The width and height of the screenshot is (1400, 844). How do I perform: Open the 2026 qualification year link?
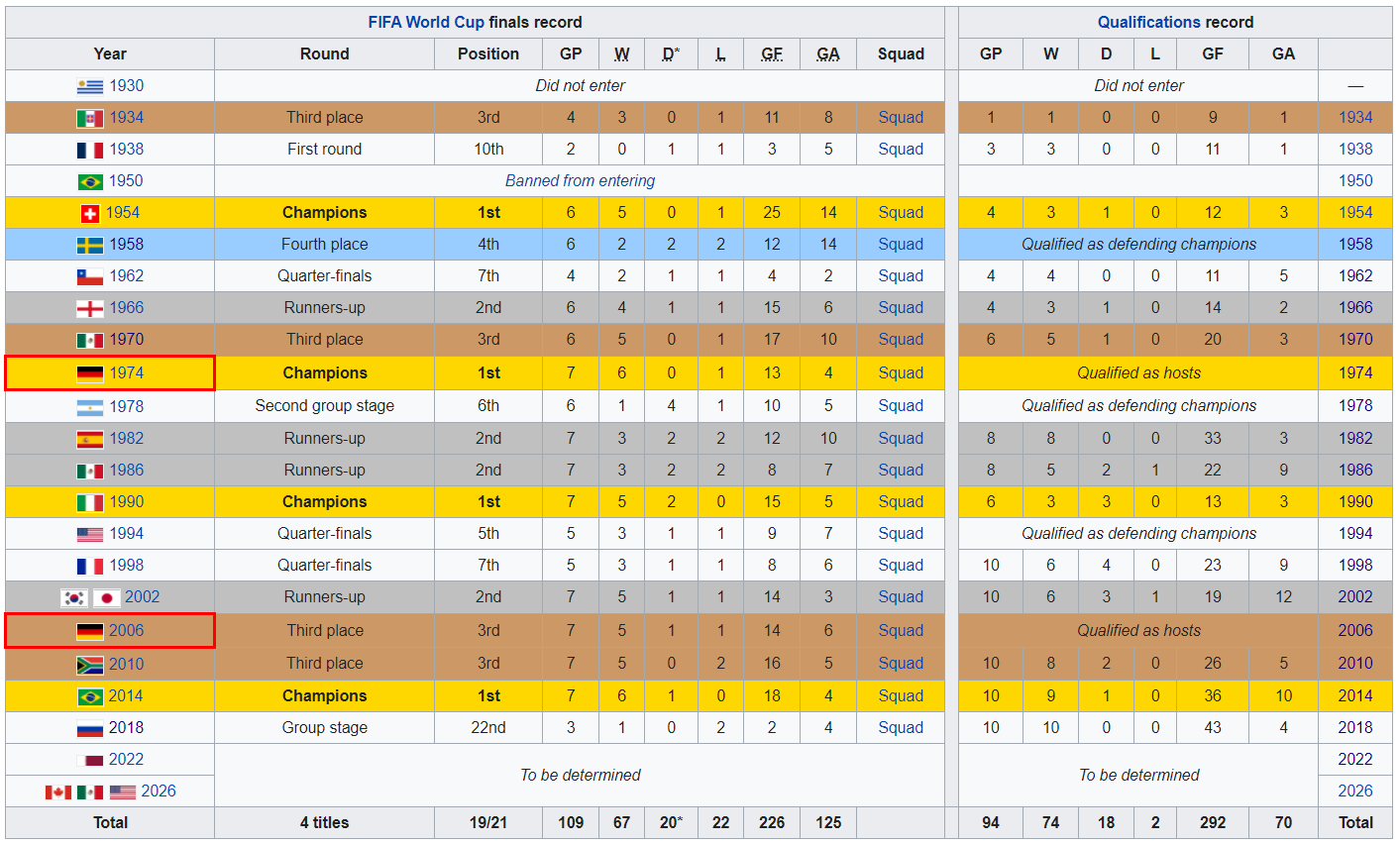click(x=1355, y=791)
